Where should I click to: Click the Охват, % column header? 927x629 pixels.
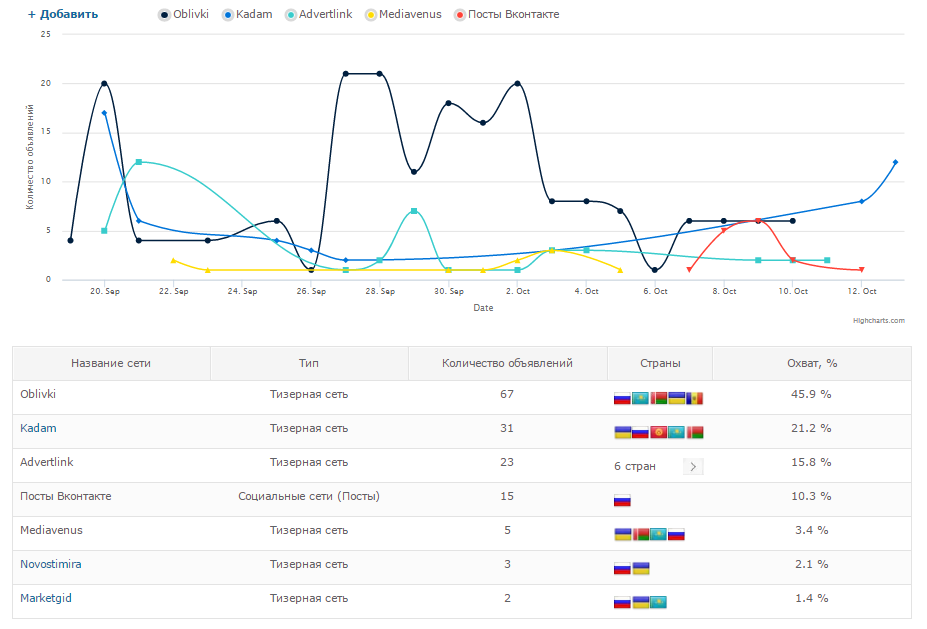pos(812,363)
